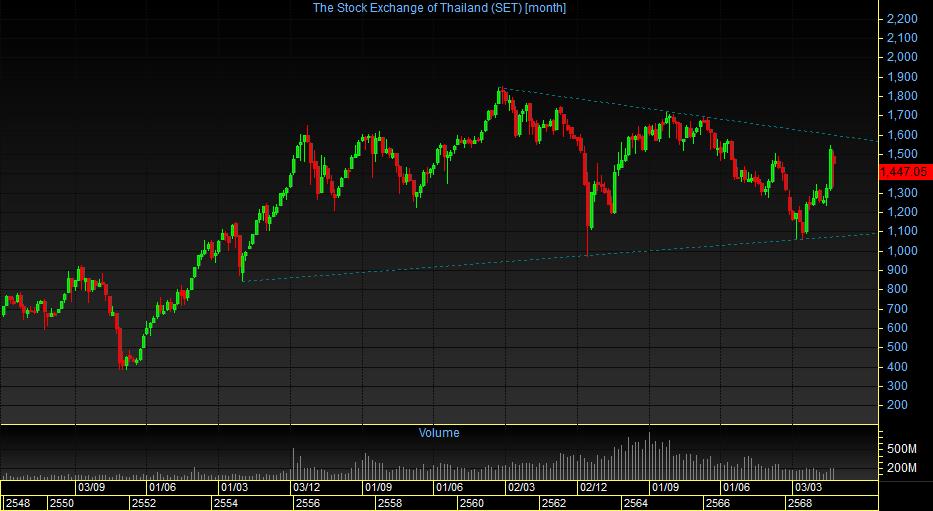Select year 2560 on the timeline
Screen dimensions: 933x511
(472, 503)
